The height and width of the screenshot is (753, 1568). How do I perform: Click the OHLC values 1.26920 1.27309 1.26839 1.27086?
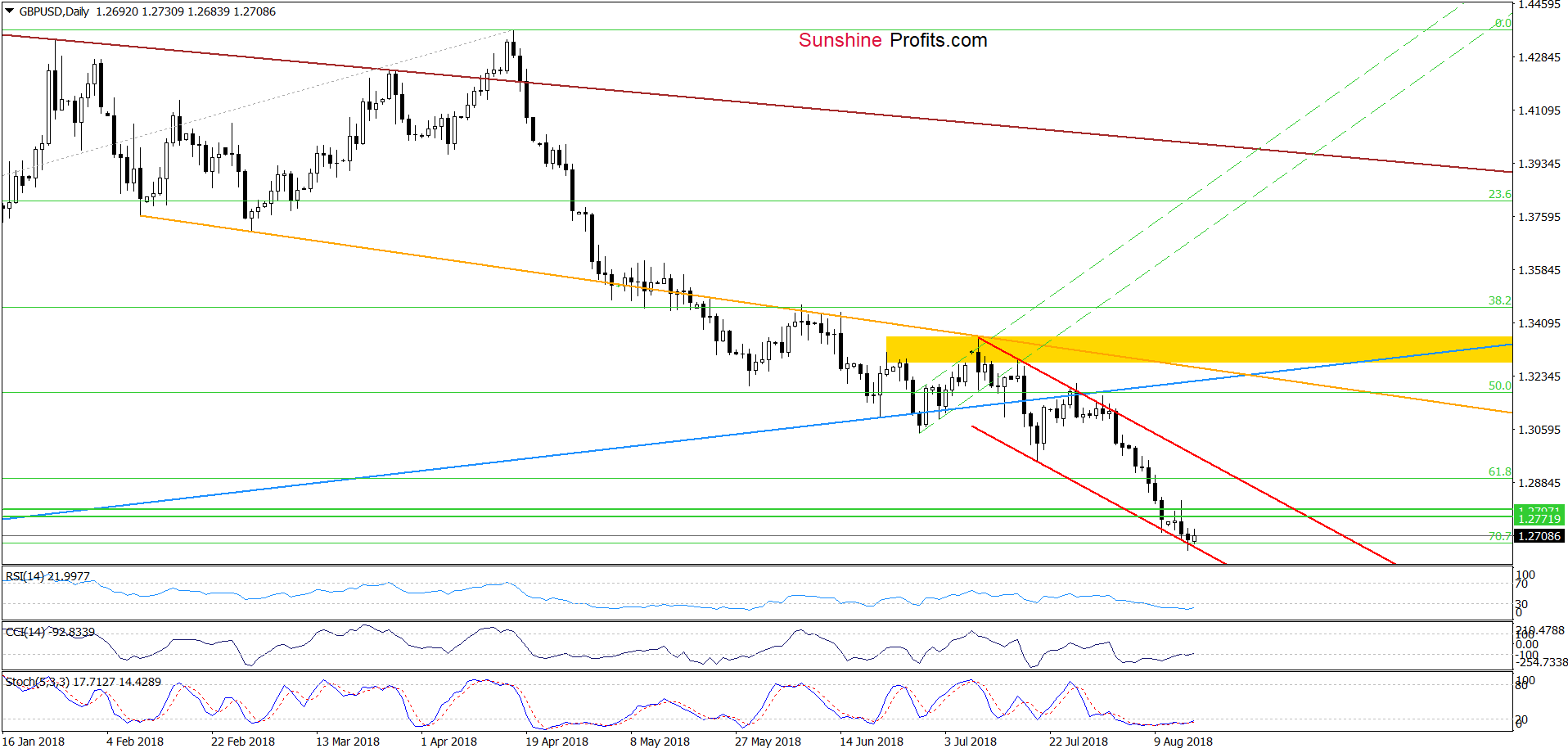tap(186, 11)
